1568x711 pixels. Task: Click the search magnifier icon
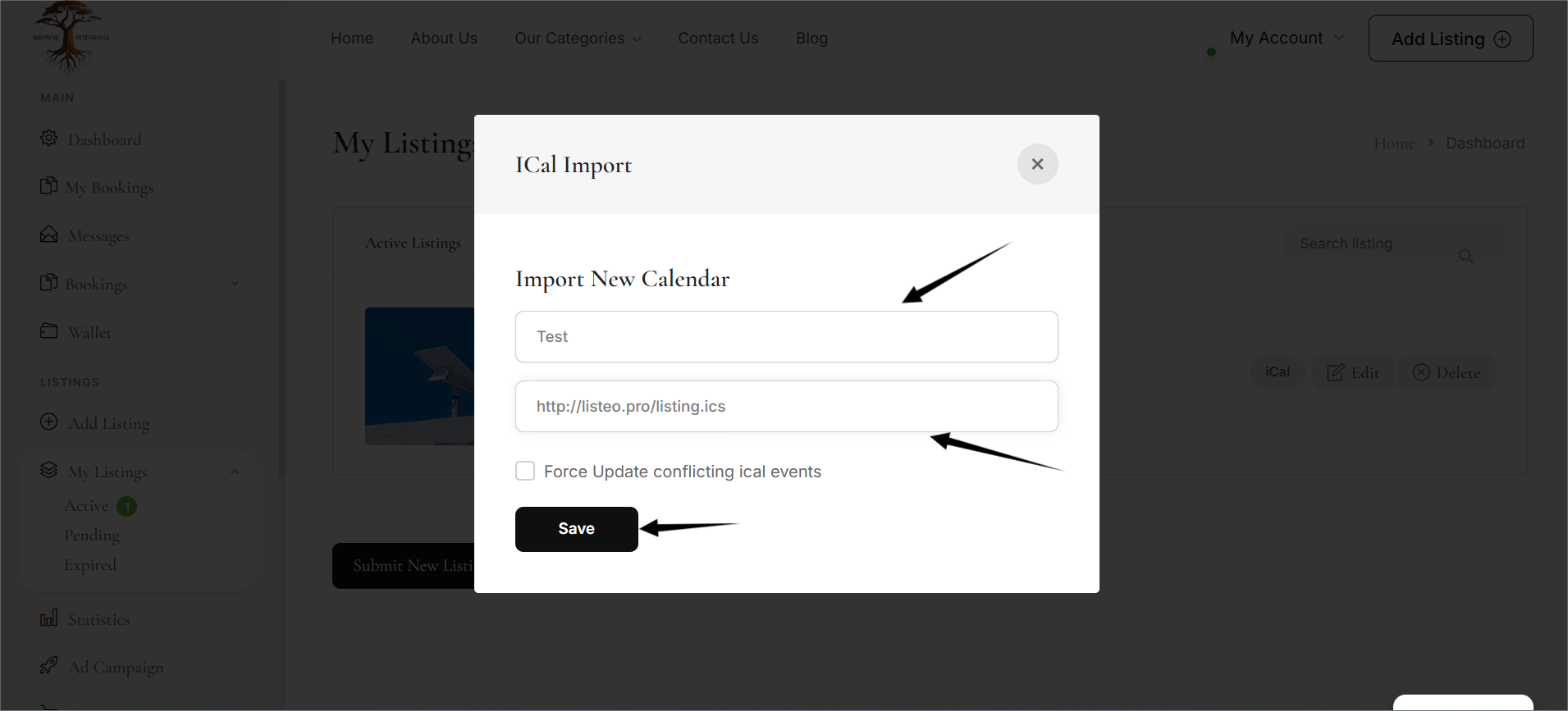point(1465,256)
